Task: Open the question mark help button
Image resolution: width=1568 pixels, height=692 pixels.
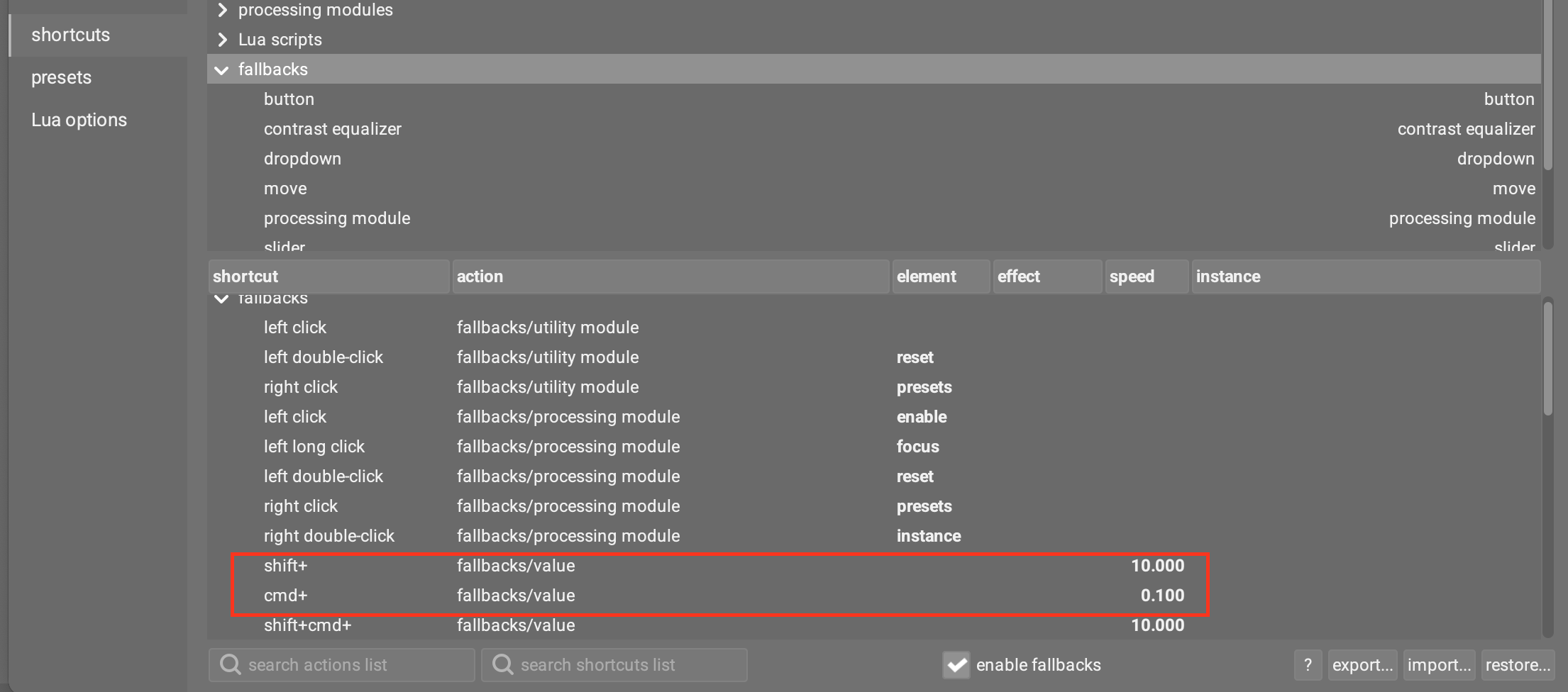Action: [x=1308, y=664]
